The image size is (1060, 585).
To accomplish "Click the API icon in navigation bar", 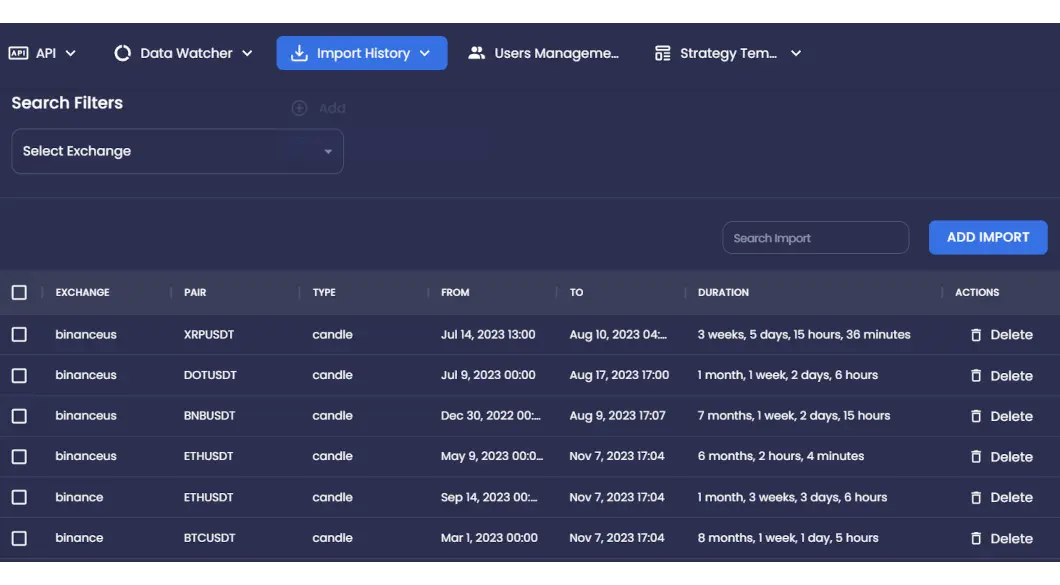I will [x=18, y=53].
